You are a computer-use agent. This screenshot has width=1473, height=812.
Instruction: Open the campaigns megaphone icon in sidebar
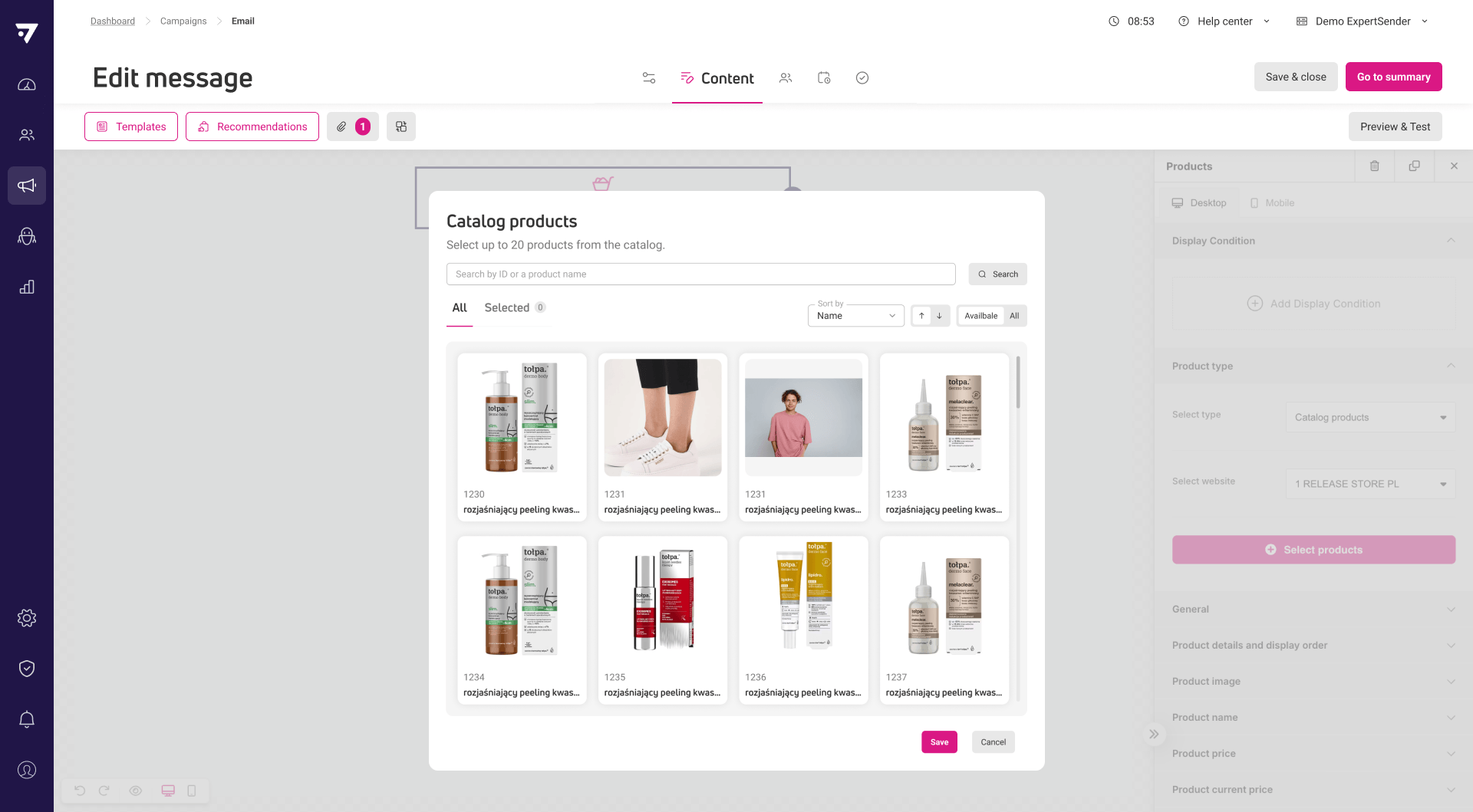point(27,186)
